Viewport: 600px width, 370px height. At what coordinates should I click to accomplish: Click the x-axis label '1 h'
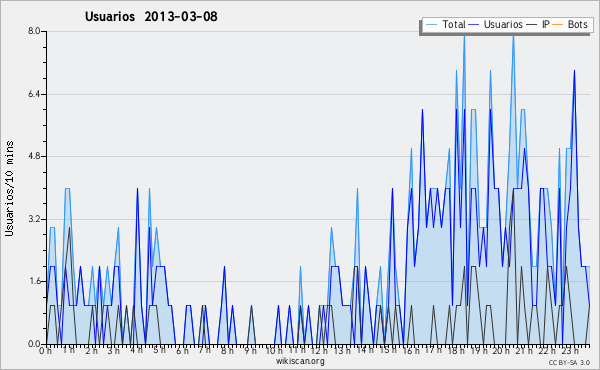[x=68, y=350]
